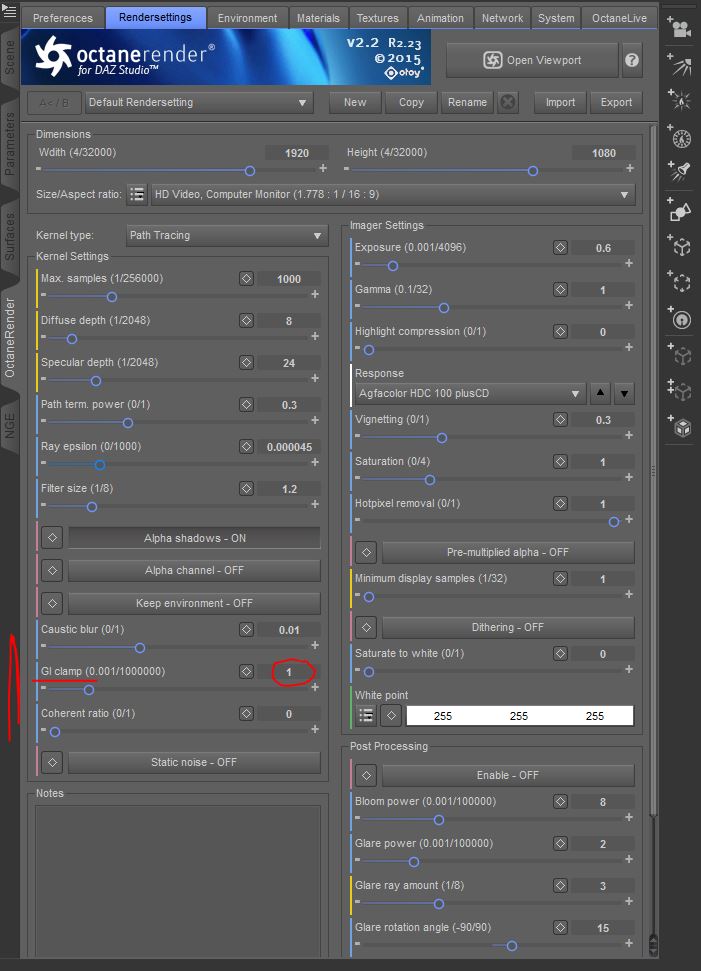The width and height of the screenshot is (701, 971).
Task: Click the keyframe diamond next to Max. samples
Action: pos(246,279)
